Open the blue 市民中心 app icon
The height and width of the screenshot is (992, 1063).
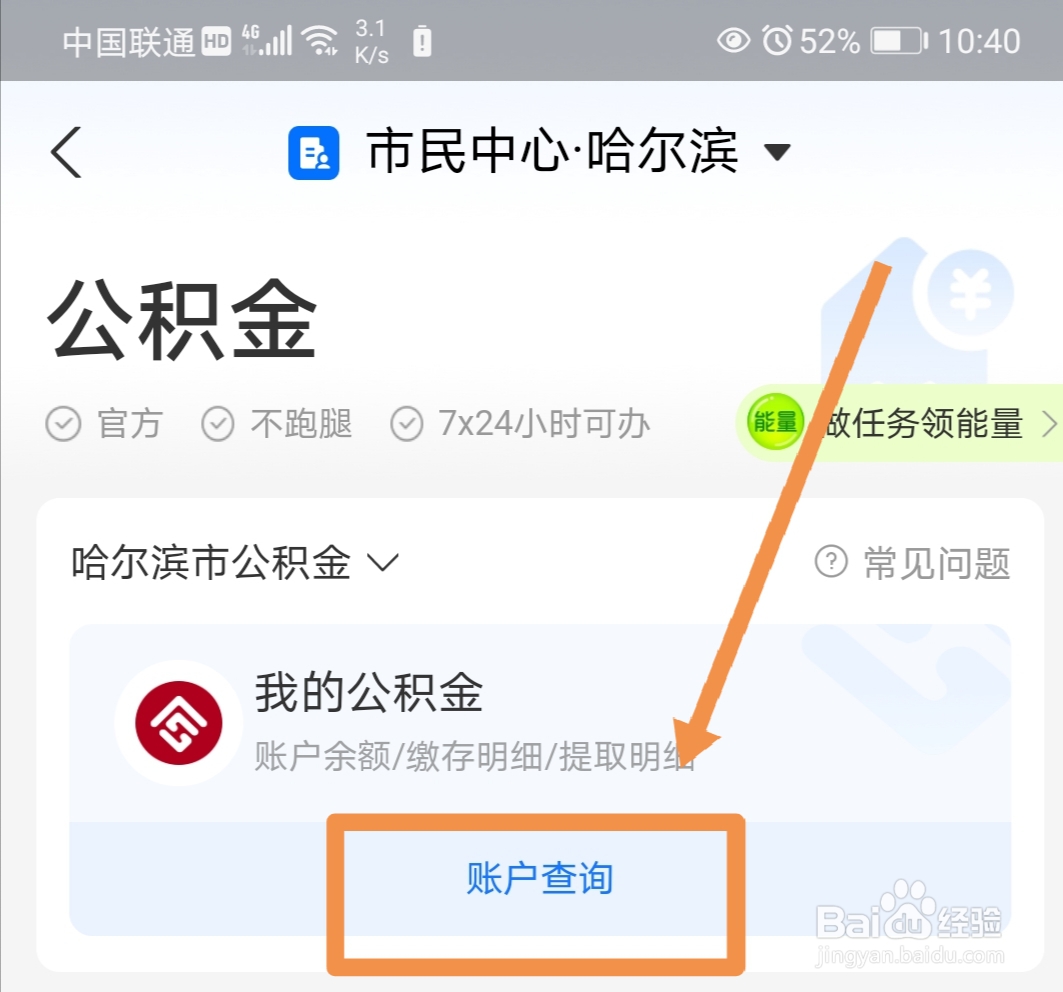coord(313,153)
